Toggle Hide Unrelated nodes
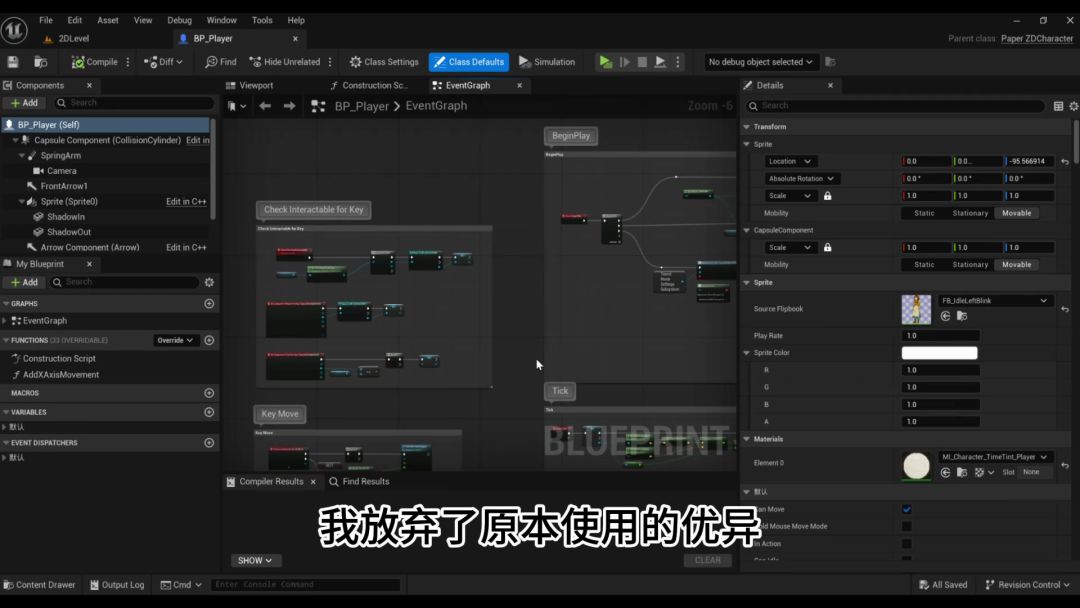This screenshot has height=608, width=1080. click(284, 62)
